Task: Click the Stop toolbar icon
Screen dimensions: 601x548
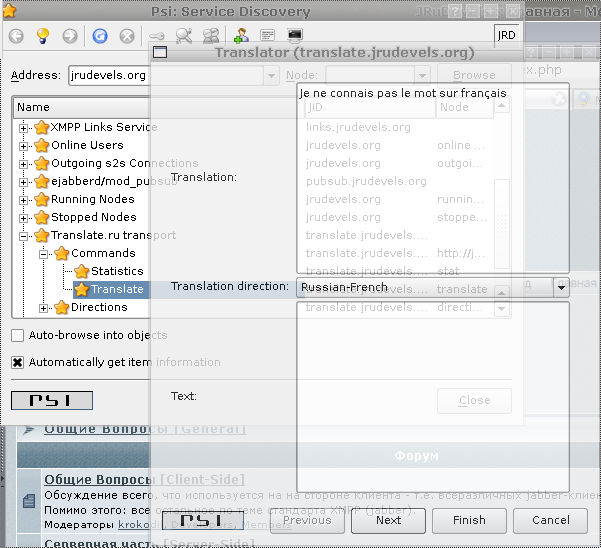Action: [x=127, y=36]
